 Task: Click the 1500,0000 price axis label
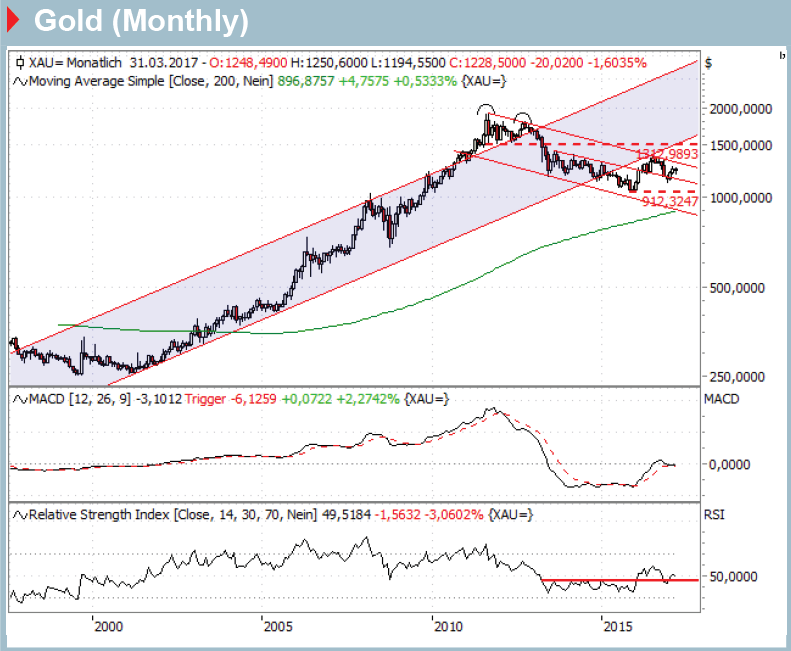click(x=741, y=145)
